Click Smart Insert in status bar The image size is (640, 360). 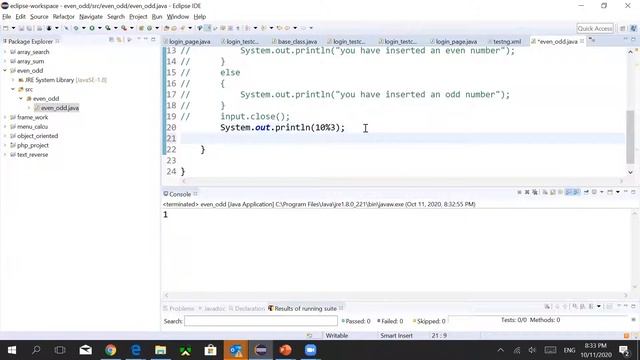coord(396,336)
